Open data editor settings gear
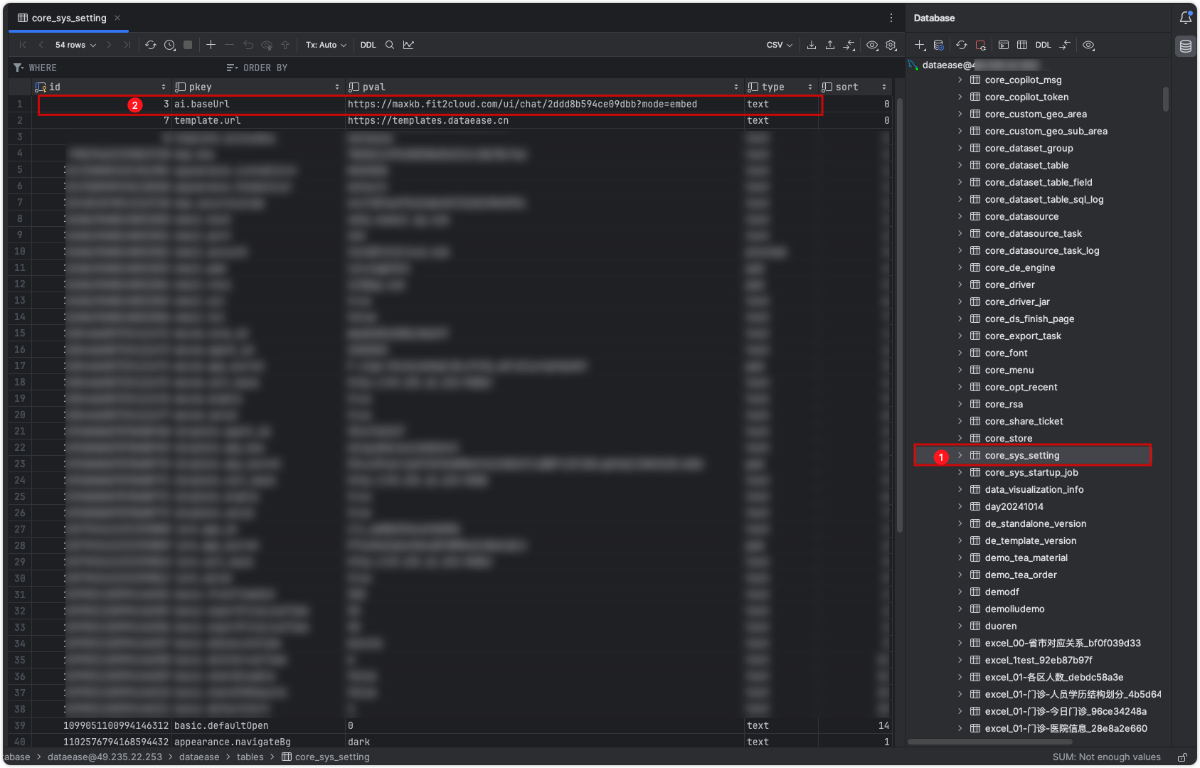This screenshot has height=768, width=1200. click(x=891, y=45)
